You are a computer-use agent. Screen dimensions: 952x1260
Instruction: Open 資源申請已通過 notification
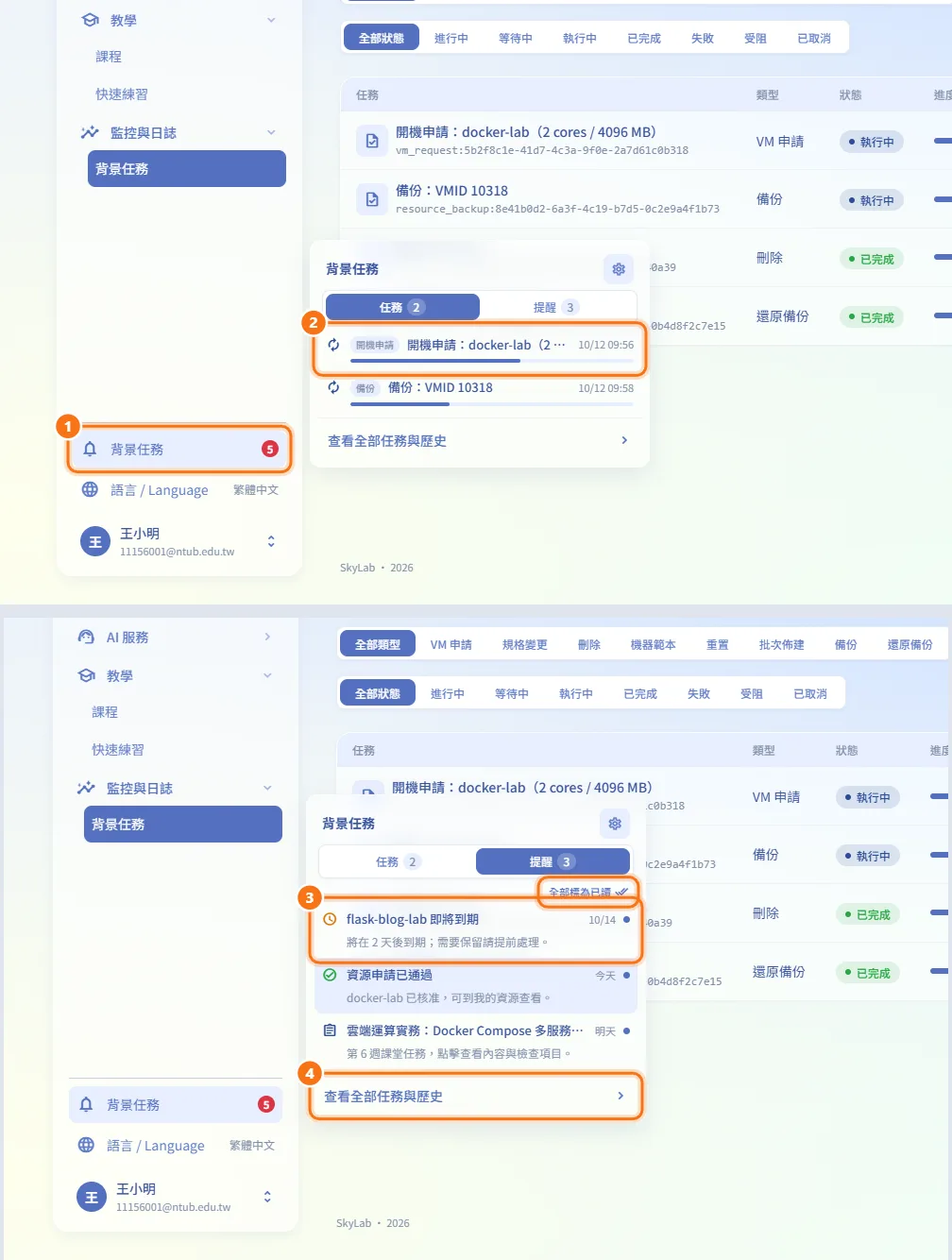475,986
